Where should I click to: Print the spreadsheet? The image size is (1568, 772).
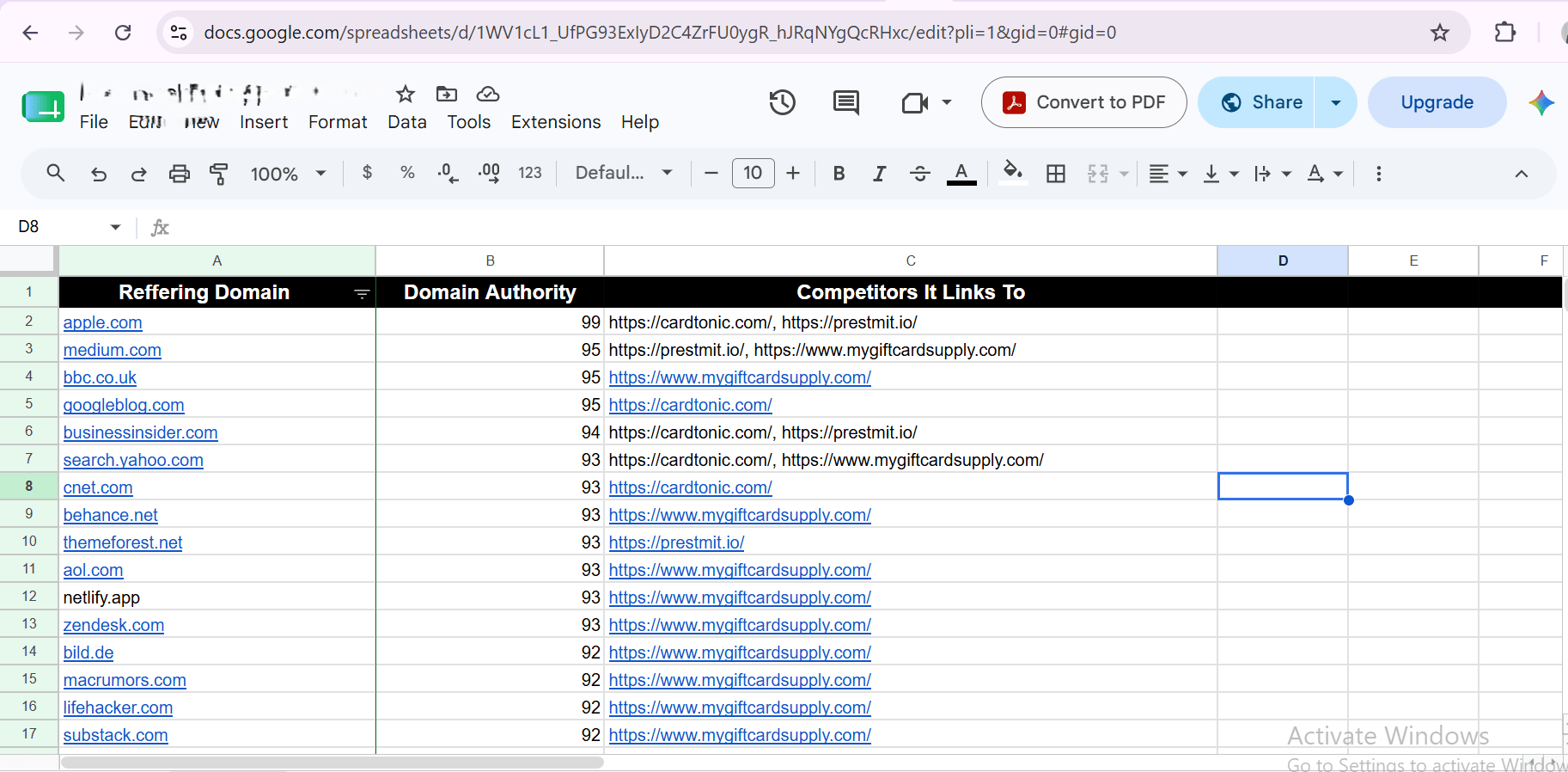click(179, 174)
